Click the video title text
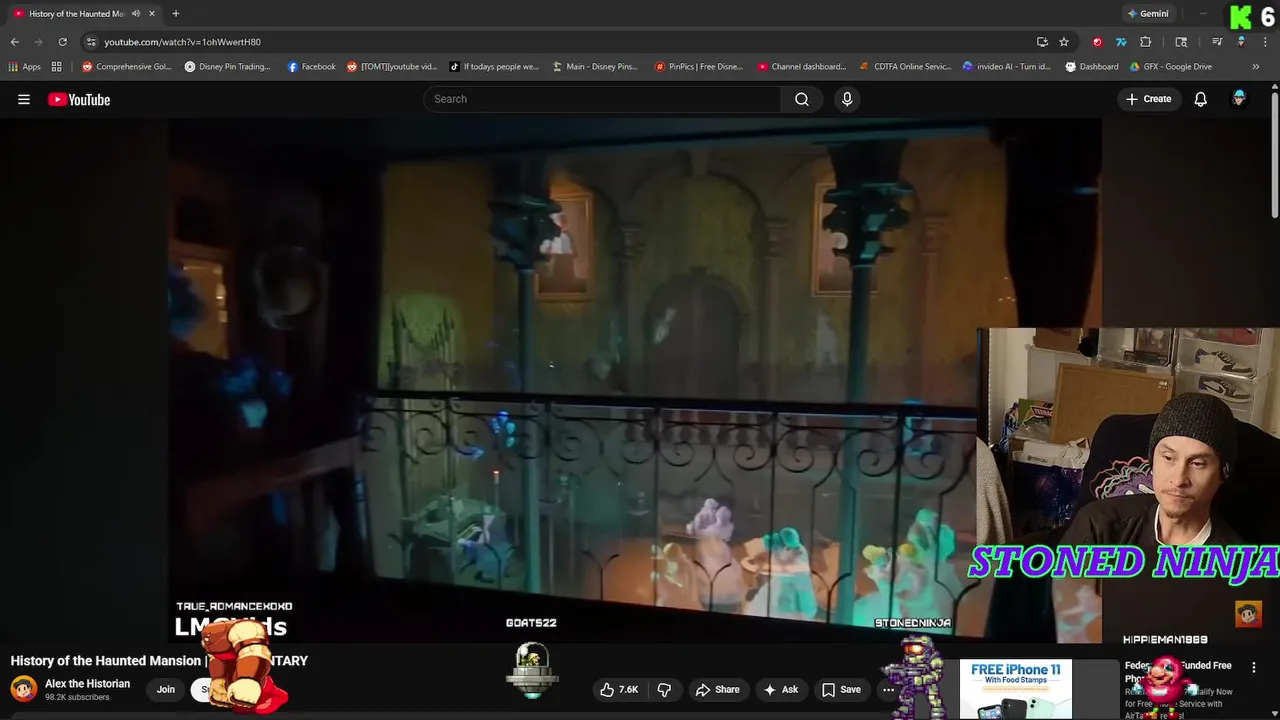Screen dimensions: 1280x720 (159, 661)
